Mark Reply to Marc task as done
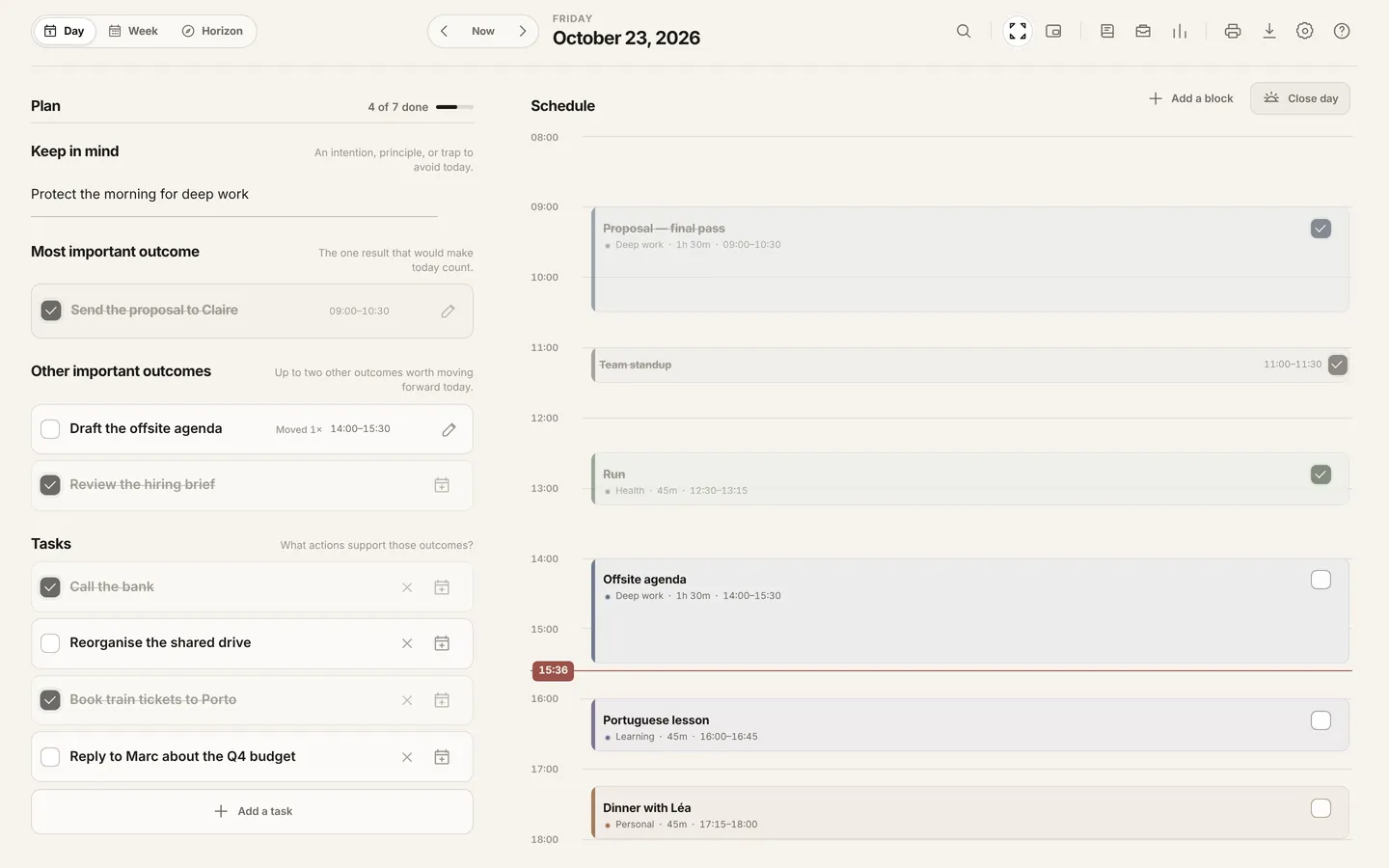 [50, 757]
